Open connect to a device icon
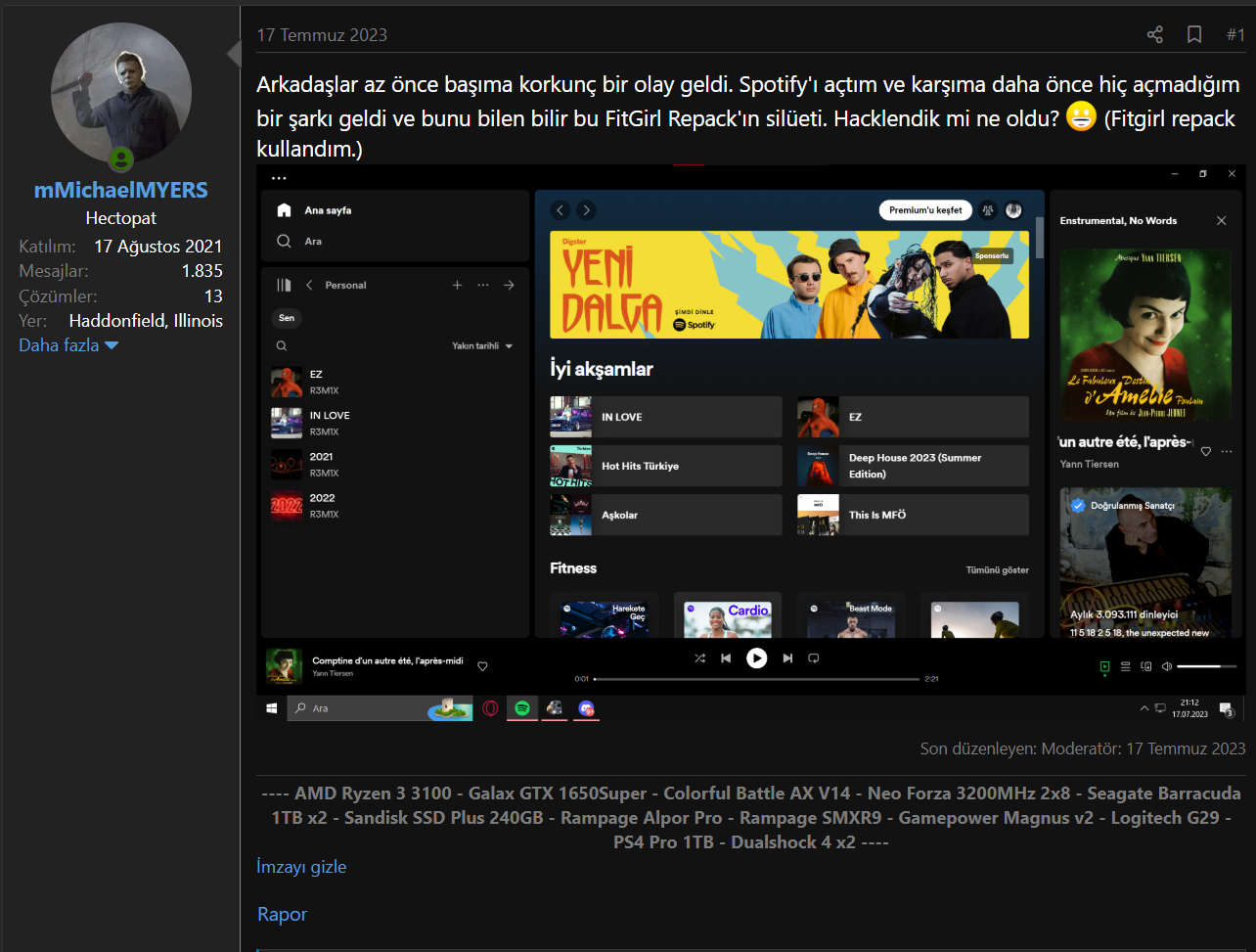The height and width of the screenshot is (952, 1256). pyautogui.click(x=1145, y=667)
